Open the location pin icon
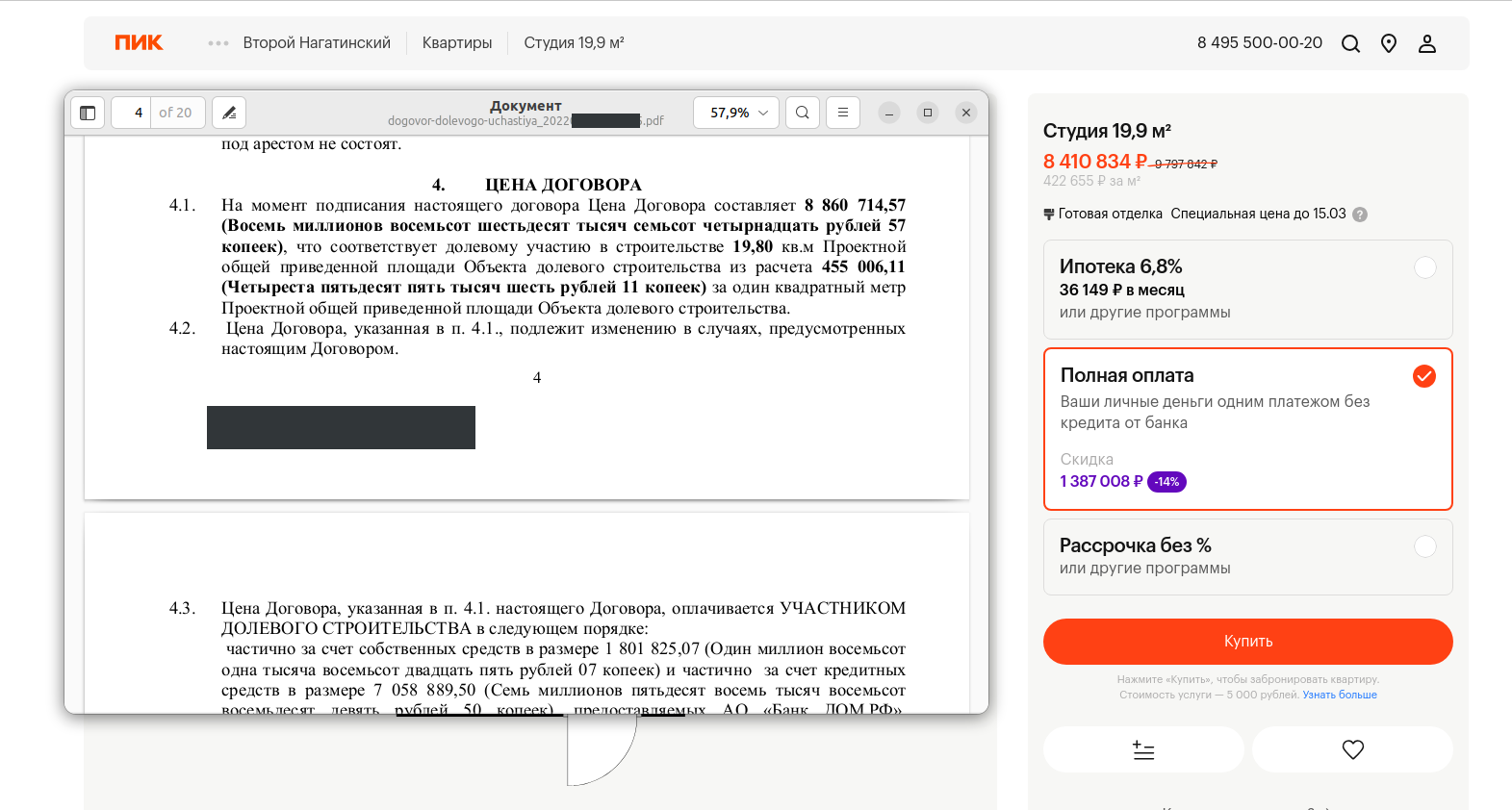 tap(1389, 43)
